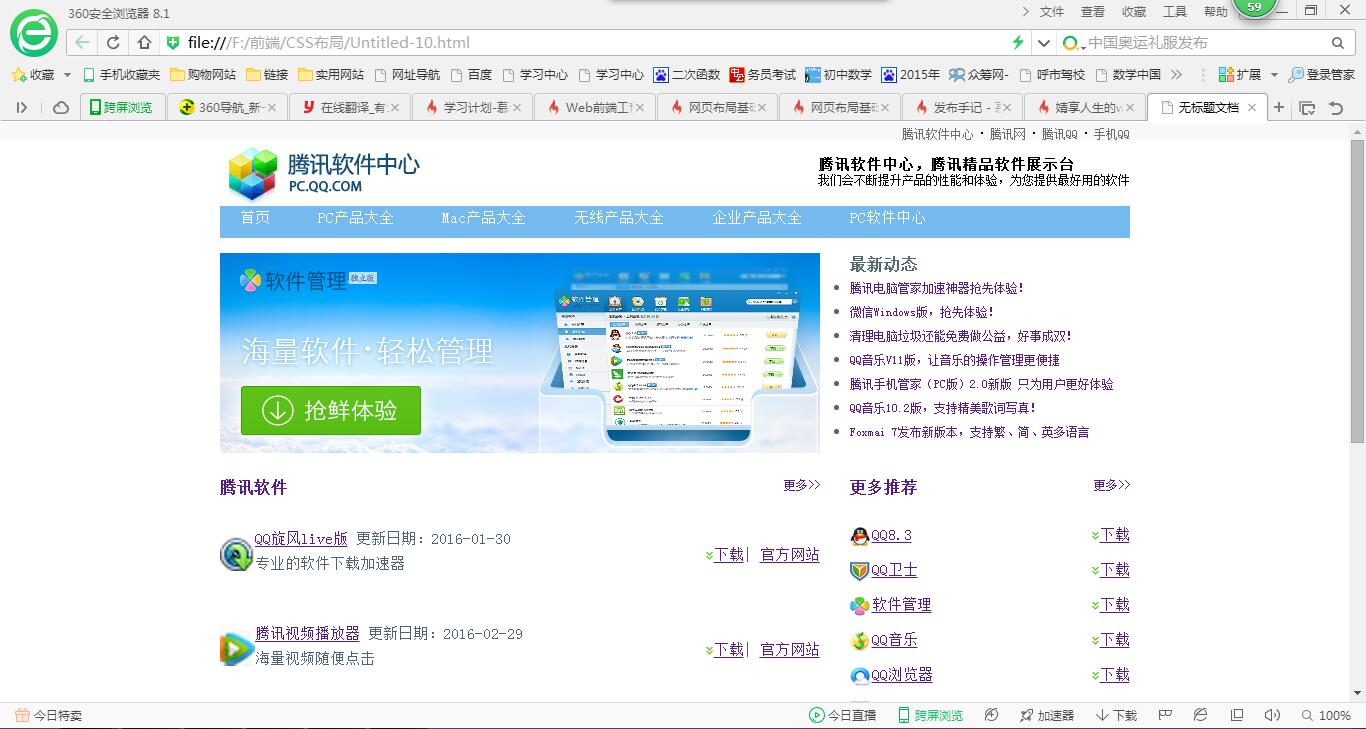Click the window-split icon in status bar
Screen dimensions: 1366x729
click(x=1237, y=715)
